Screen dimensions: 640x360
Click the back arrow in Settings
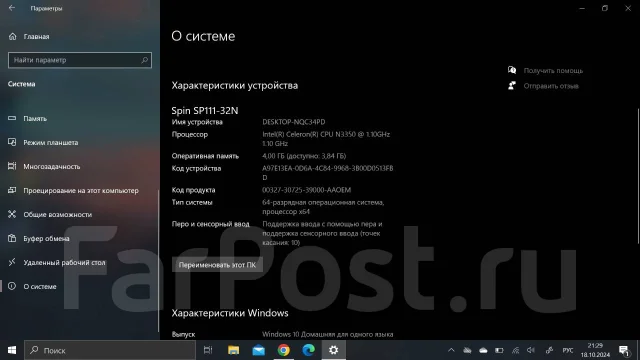click(x=12, y=8)
